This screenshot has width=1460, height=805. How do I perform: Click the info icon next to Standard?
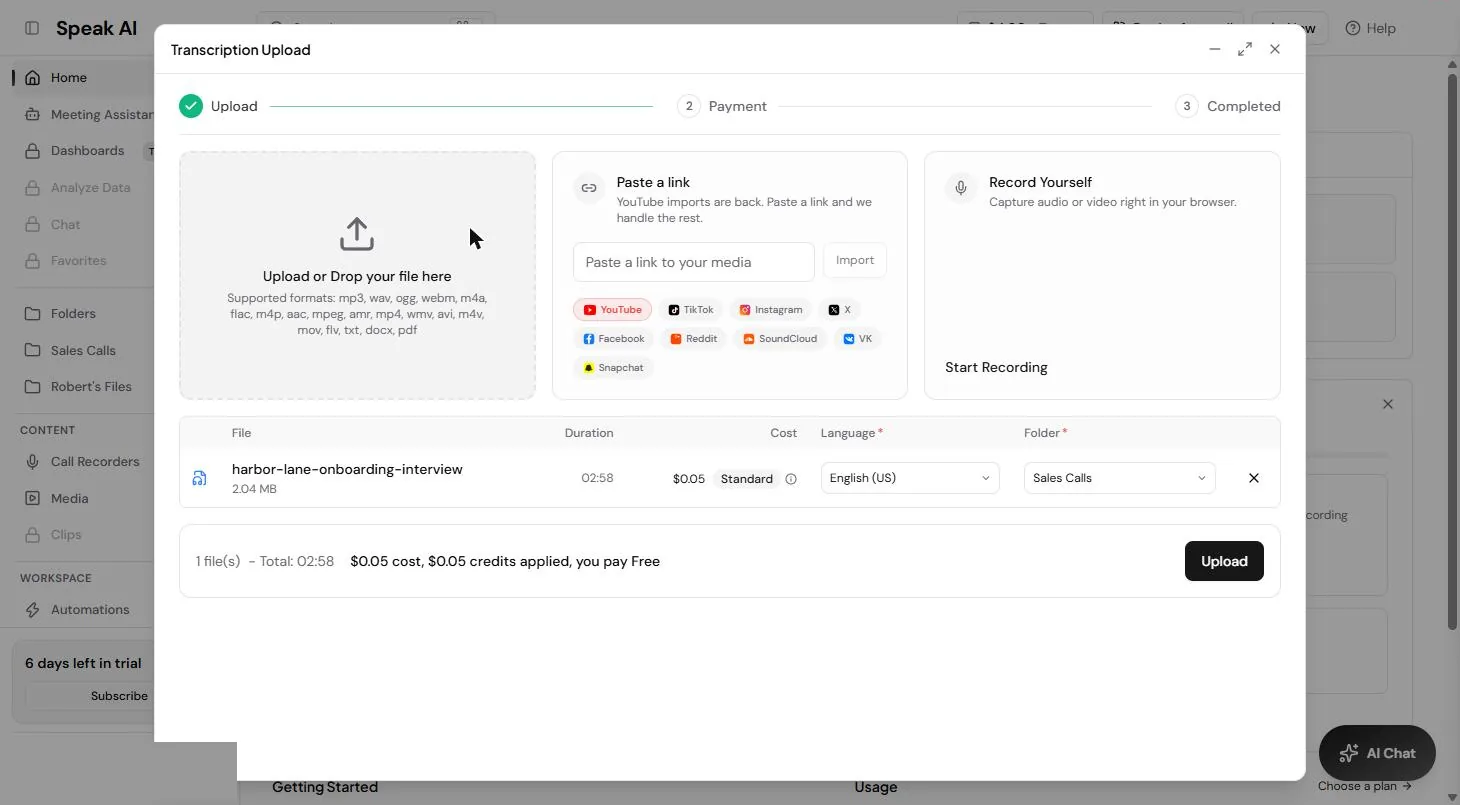(x=791, y=479)
